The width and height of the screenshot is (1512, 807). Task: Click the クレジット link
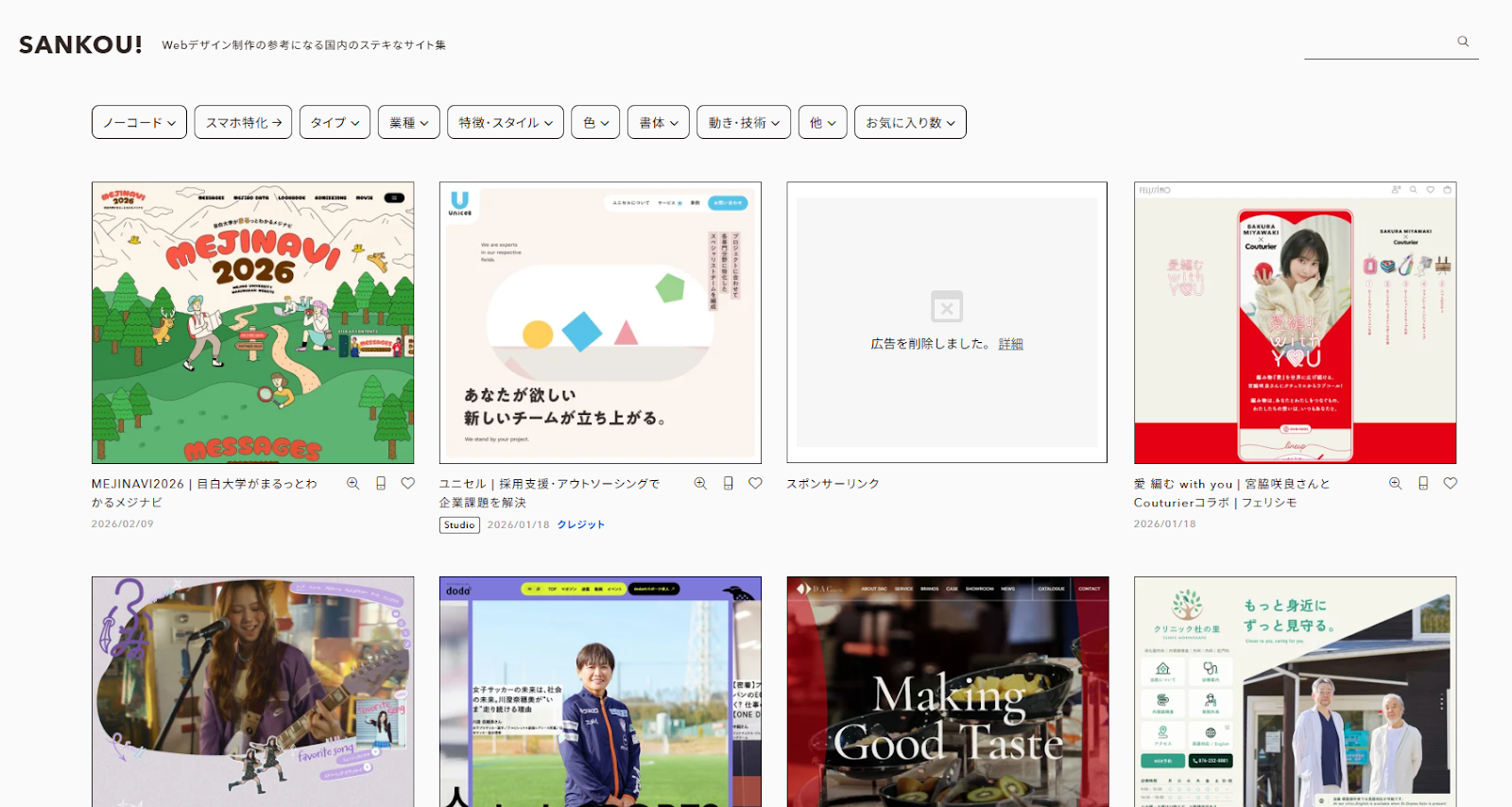pyautogui.click(x=580, y=524)
